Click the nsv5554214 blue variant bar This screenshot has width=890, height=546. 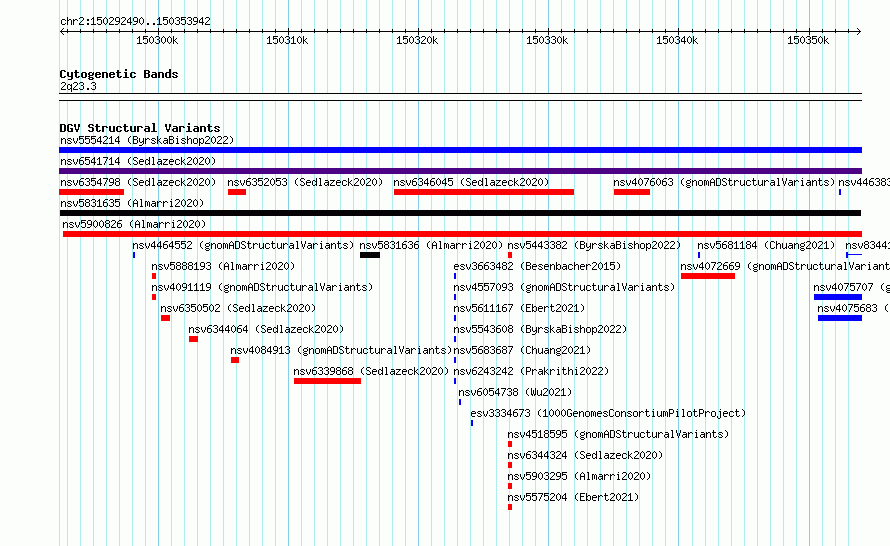[x=460, y=150]
